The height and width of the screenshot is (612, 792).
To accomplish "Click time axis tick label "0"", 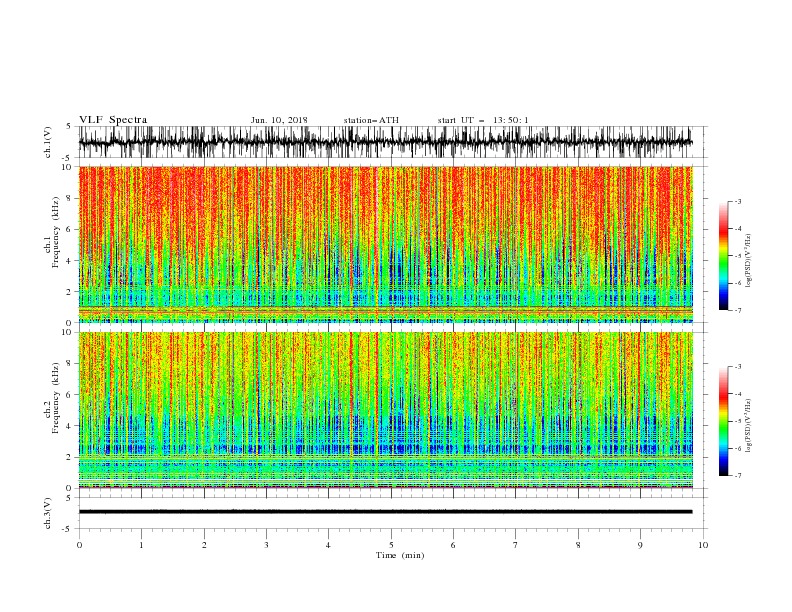I will click(79, 545).
